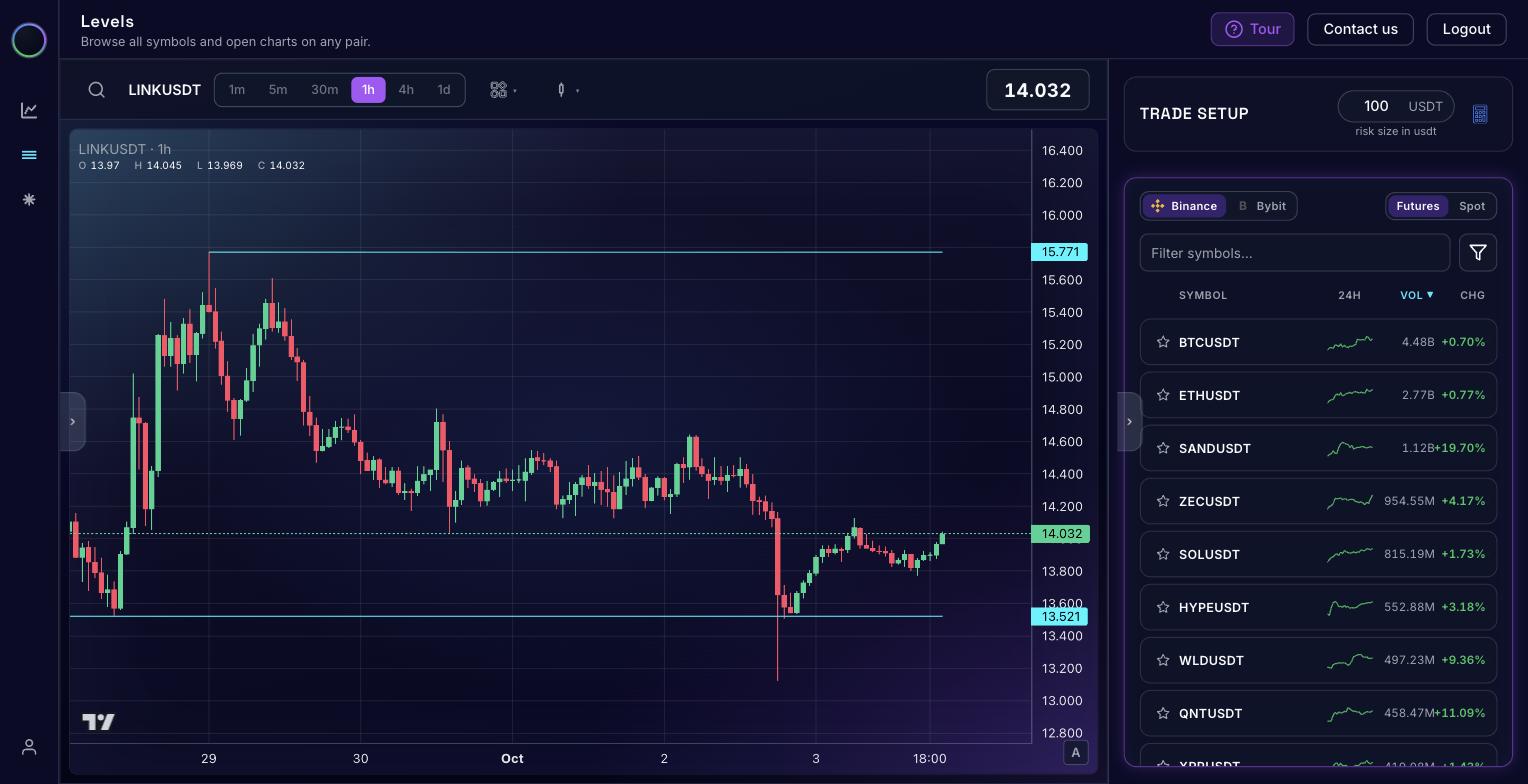This screenshot has width=1528, height=784.
Task: Click the symbol search magnifier icon
Action: [x=97, y=90]
